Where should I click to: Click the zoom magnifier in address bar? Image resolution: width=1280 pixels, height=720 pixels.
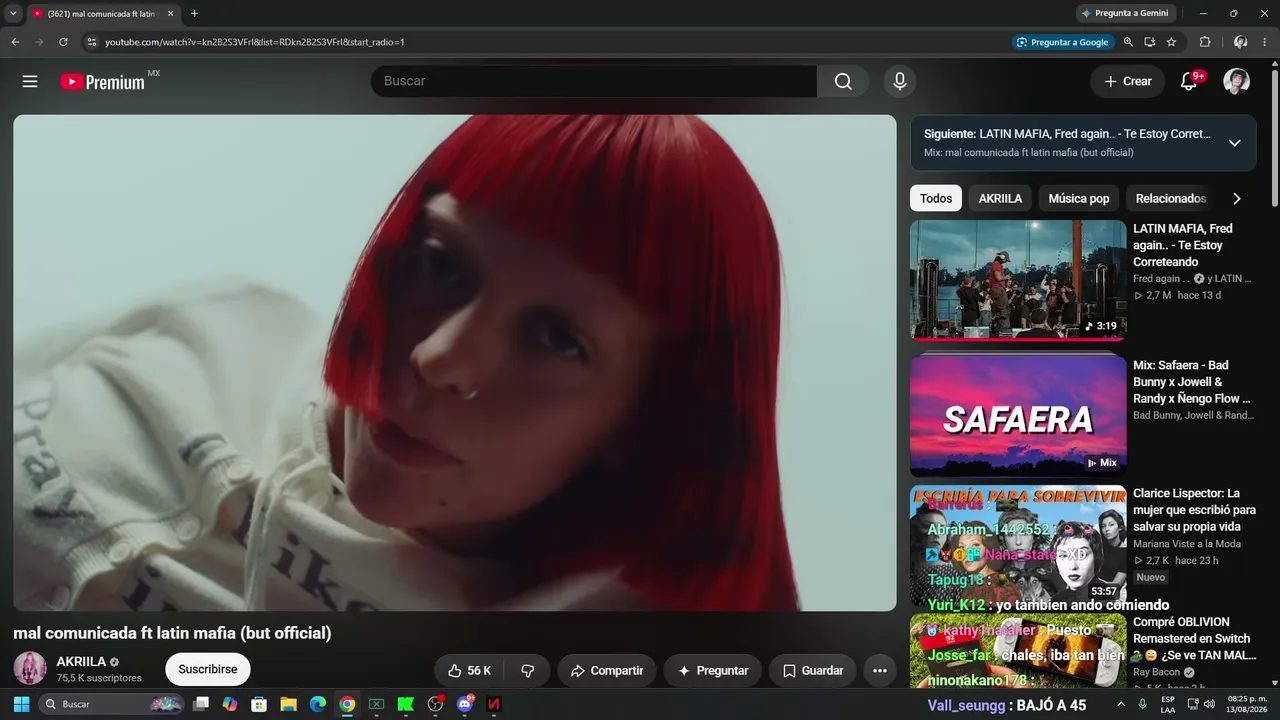(x=1128, y=42)
